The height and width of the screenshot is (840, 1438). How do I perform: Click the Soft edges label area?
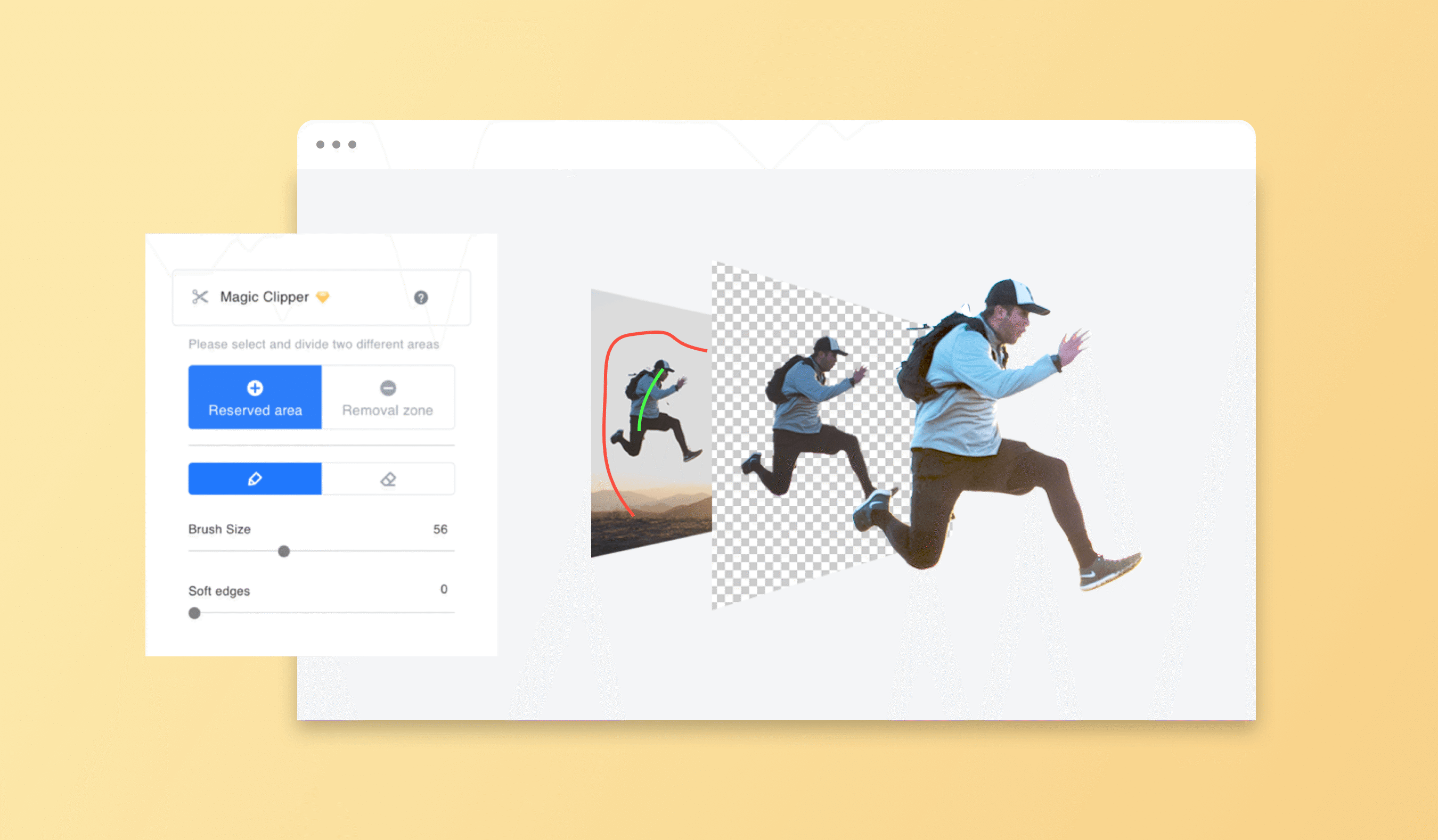(219, 590)
